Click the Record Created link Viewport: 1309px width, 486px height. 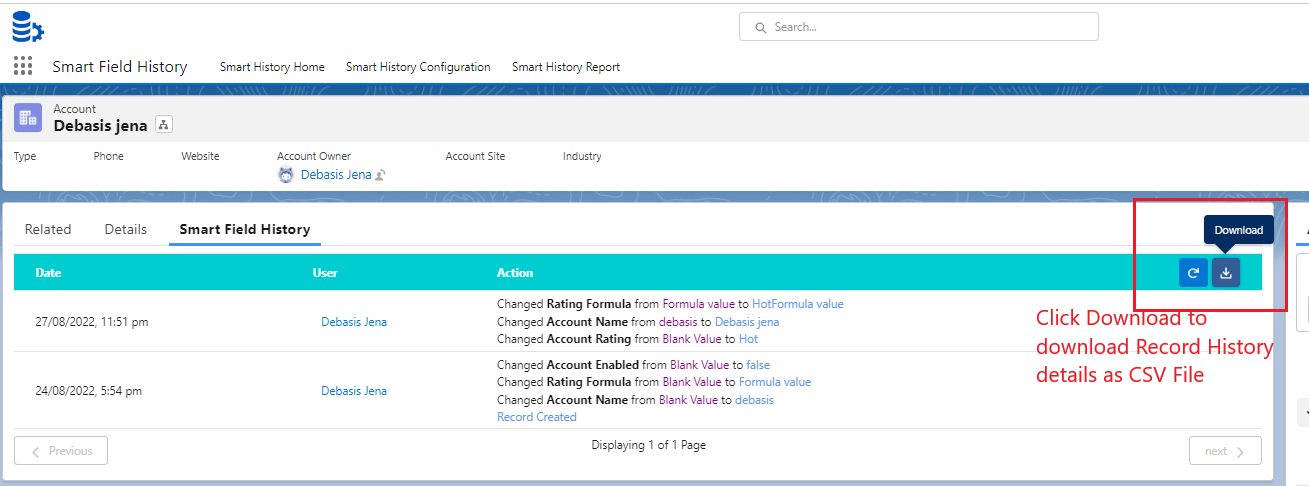[537, 417]
